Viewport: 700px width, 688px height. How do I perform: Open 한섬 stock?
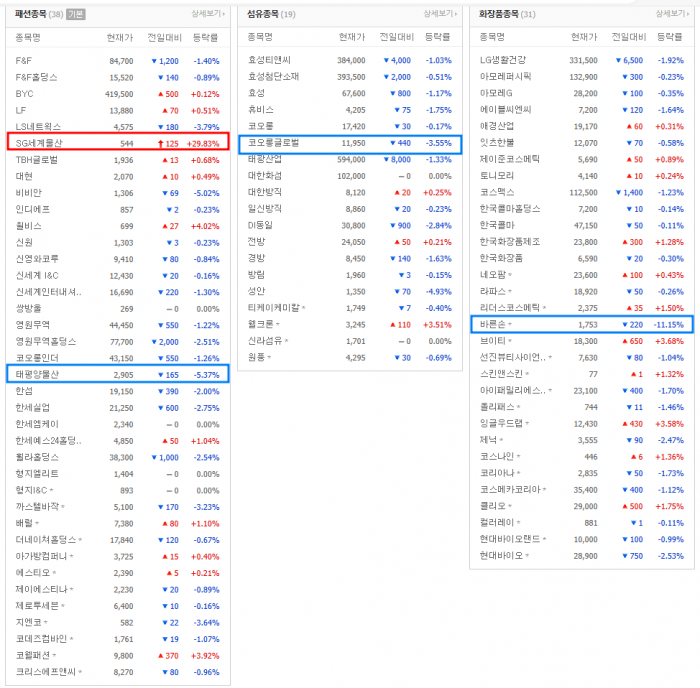pyautogui.click(x=24, y=391)
